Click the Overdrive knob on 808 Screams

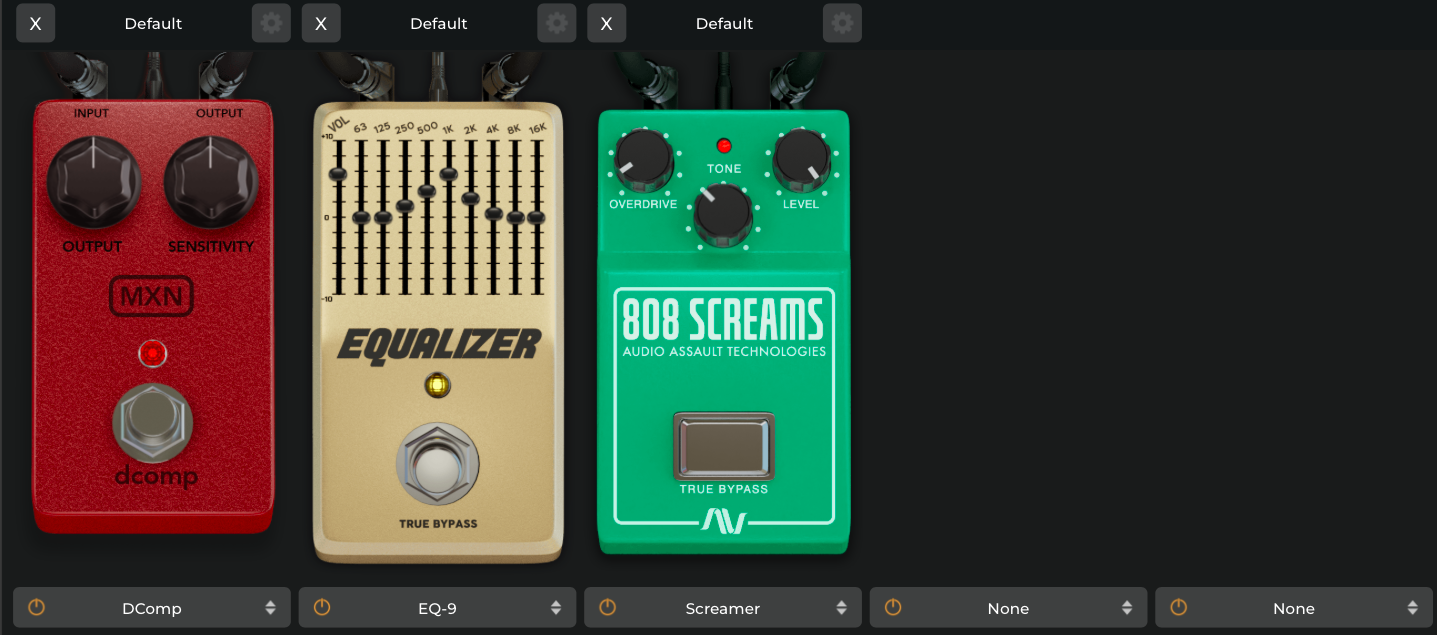(643, 160)
